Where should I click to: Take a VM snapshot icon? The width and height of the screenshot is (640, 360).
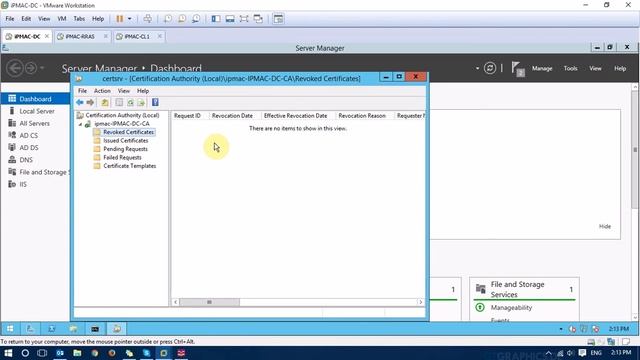[x=168, y=19]
